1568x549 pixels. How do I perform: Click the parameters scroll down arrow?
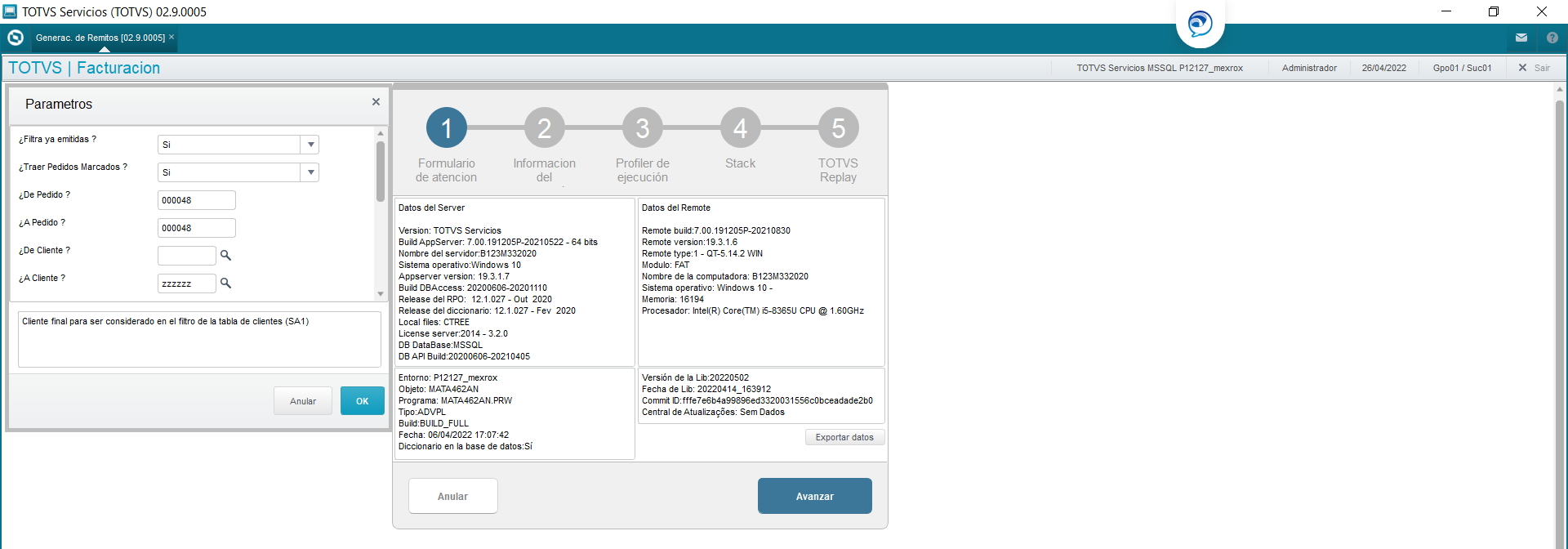381,294
